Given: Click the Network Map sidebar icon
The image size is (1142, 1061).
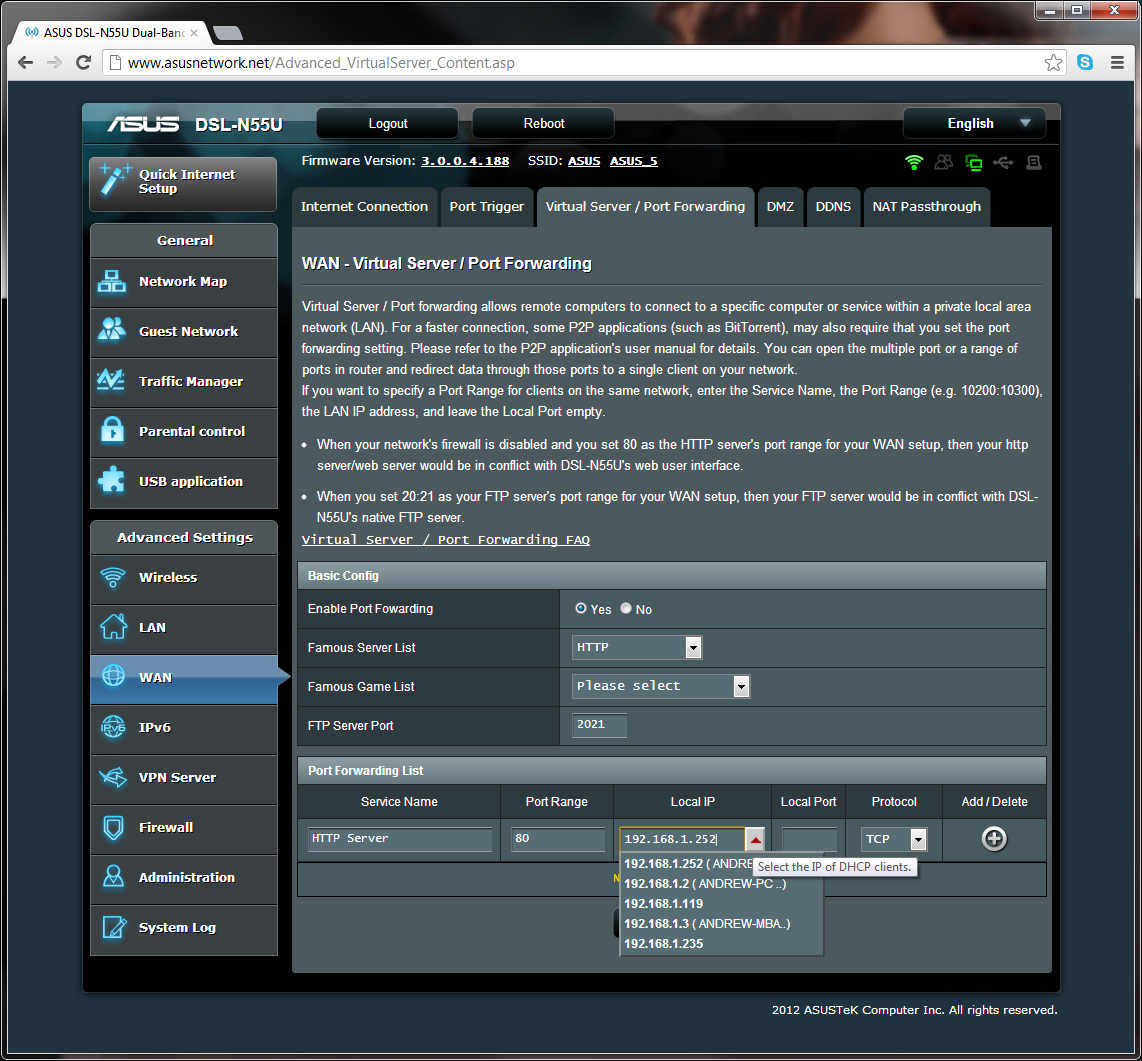Looking at the screenshot, I should (x=111, y=281).
